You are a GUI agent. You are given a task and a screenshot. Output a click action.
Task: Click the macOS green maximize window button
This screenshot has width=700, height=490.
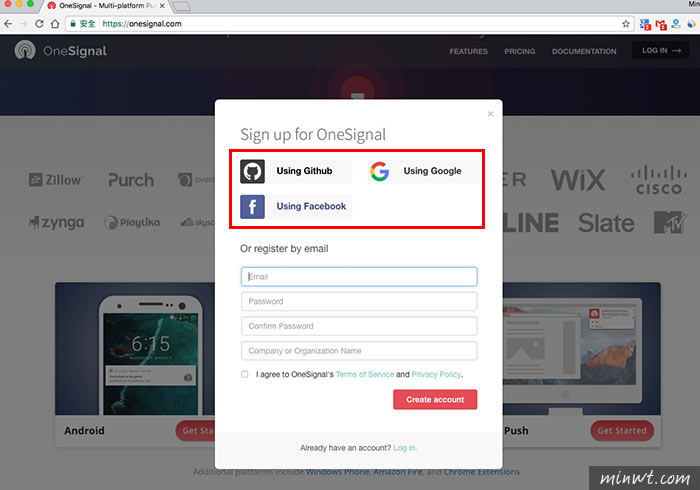tap(30, 3)
